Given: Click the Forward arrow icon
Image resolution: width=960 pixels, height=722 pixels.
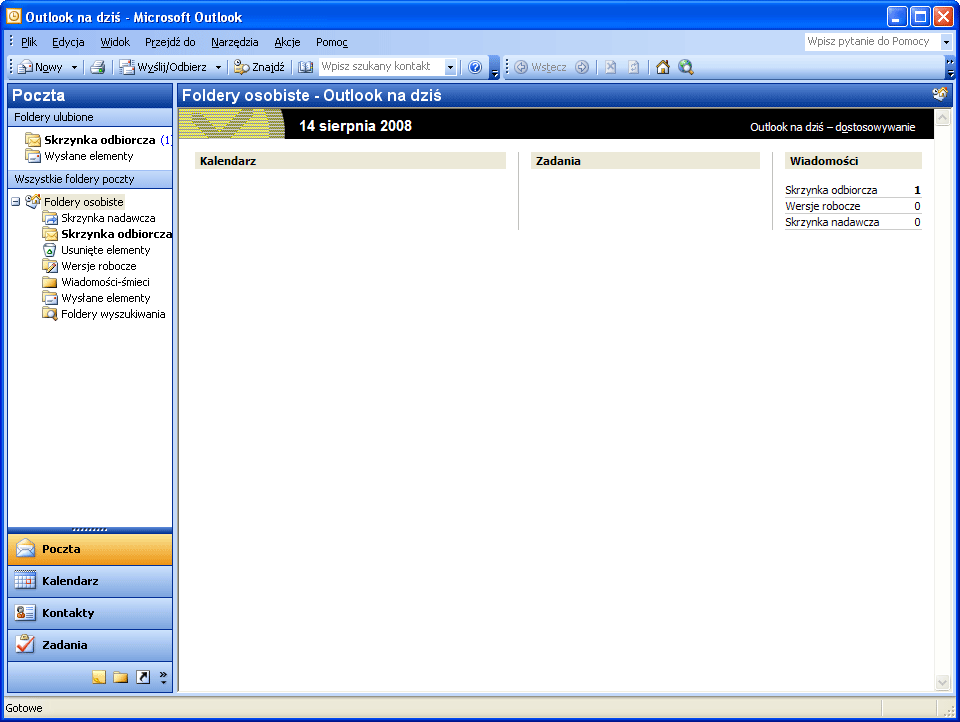Looking at the screenshot, I should pos(582,67).
